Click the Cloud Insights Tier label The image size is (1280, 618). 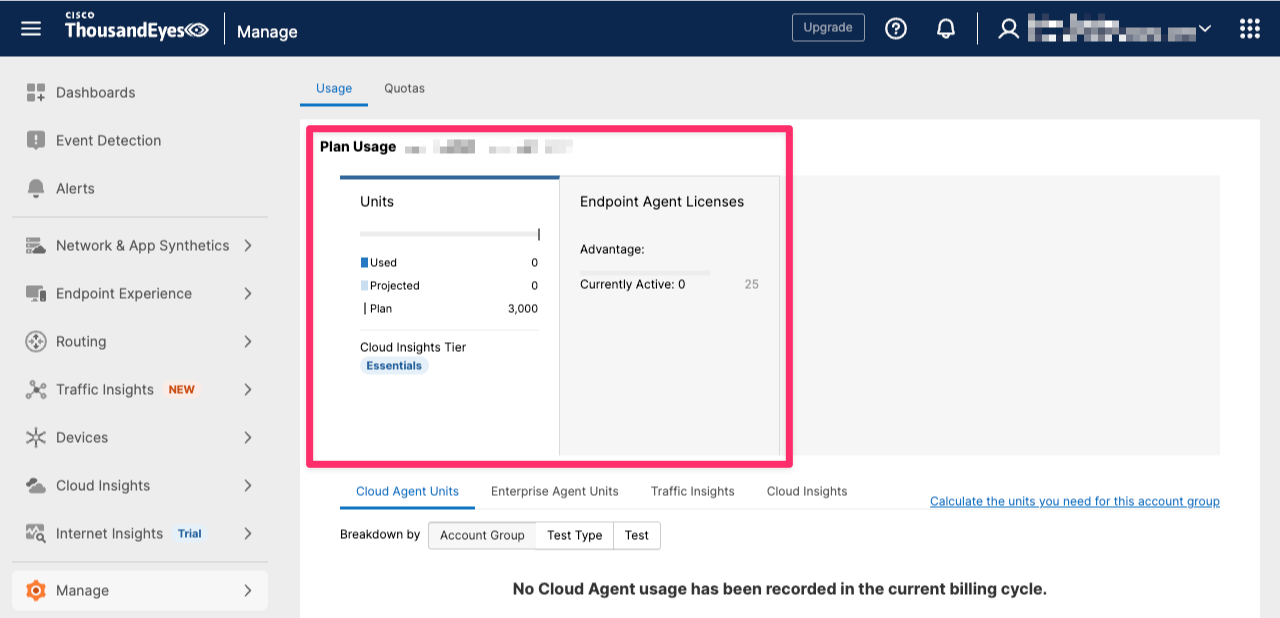pos(413,347)
